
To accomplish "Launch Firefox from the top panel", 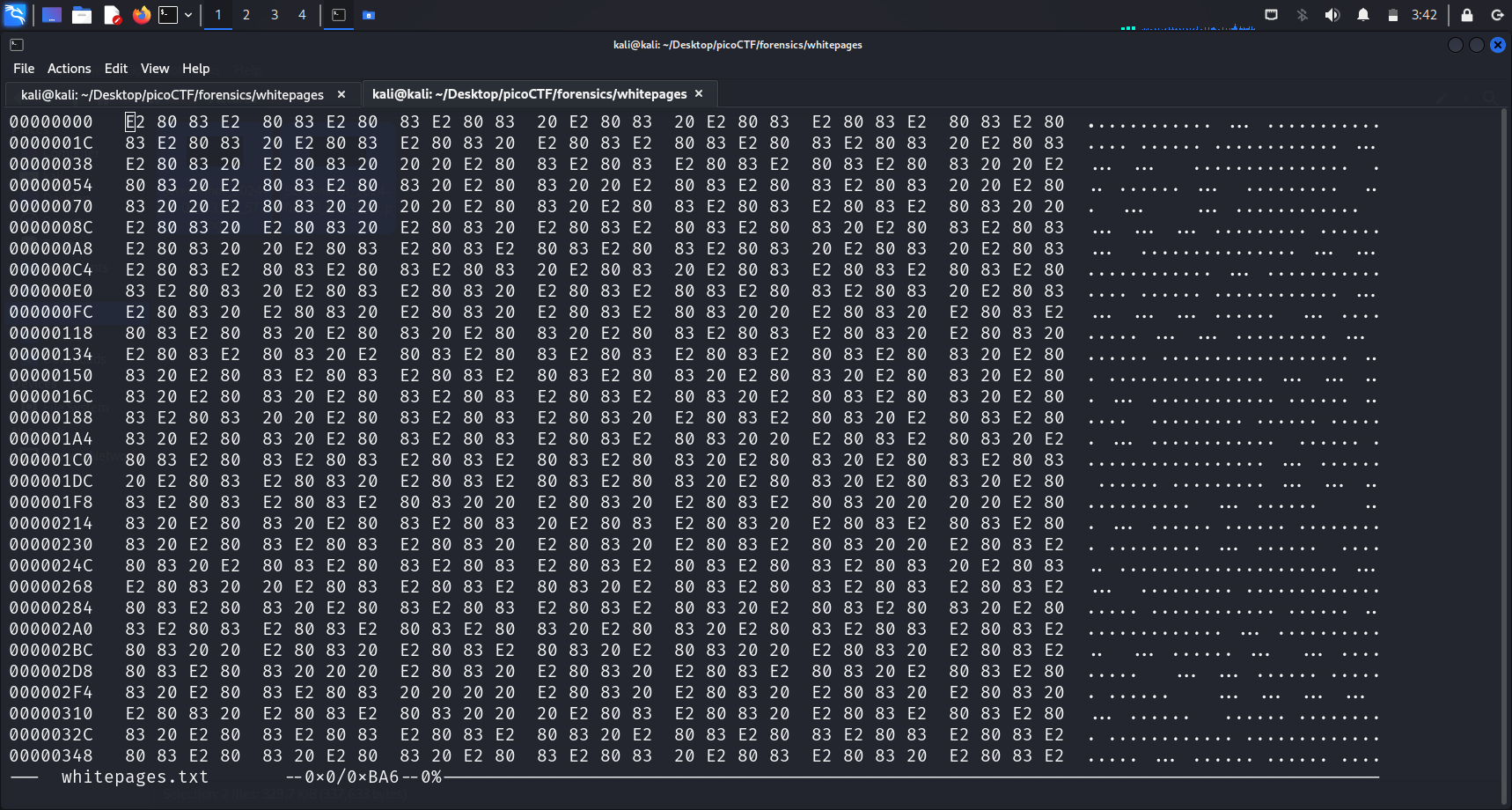I will (141, 15).
